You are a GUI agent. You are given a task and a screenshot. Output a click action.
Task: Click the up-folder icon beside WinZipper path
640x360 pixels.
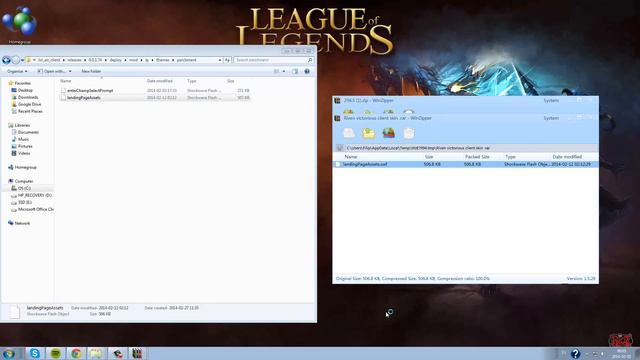click(x=340, y=148)
